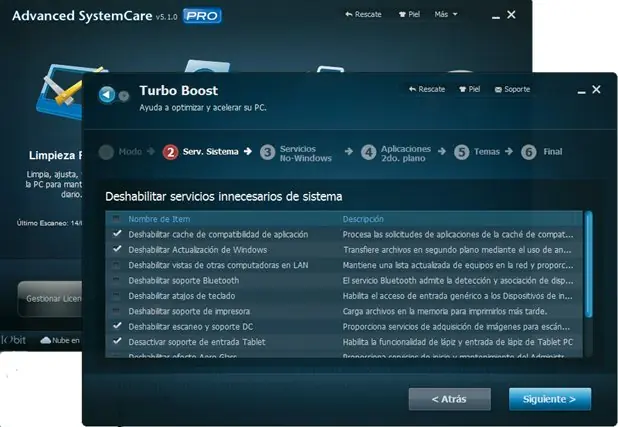Uncheck Deshabilitar Actualización de Windows
The width and height of the screenshot is (618, 427).
coord(117,249)
